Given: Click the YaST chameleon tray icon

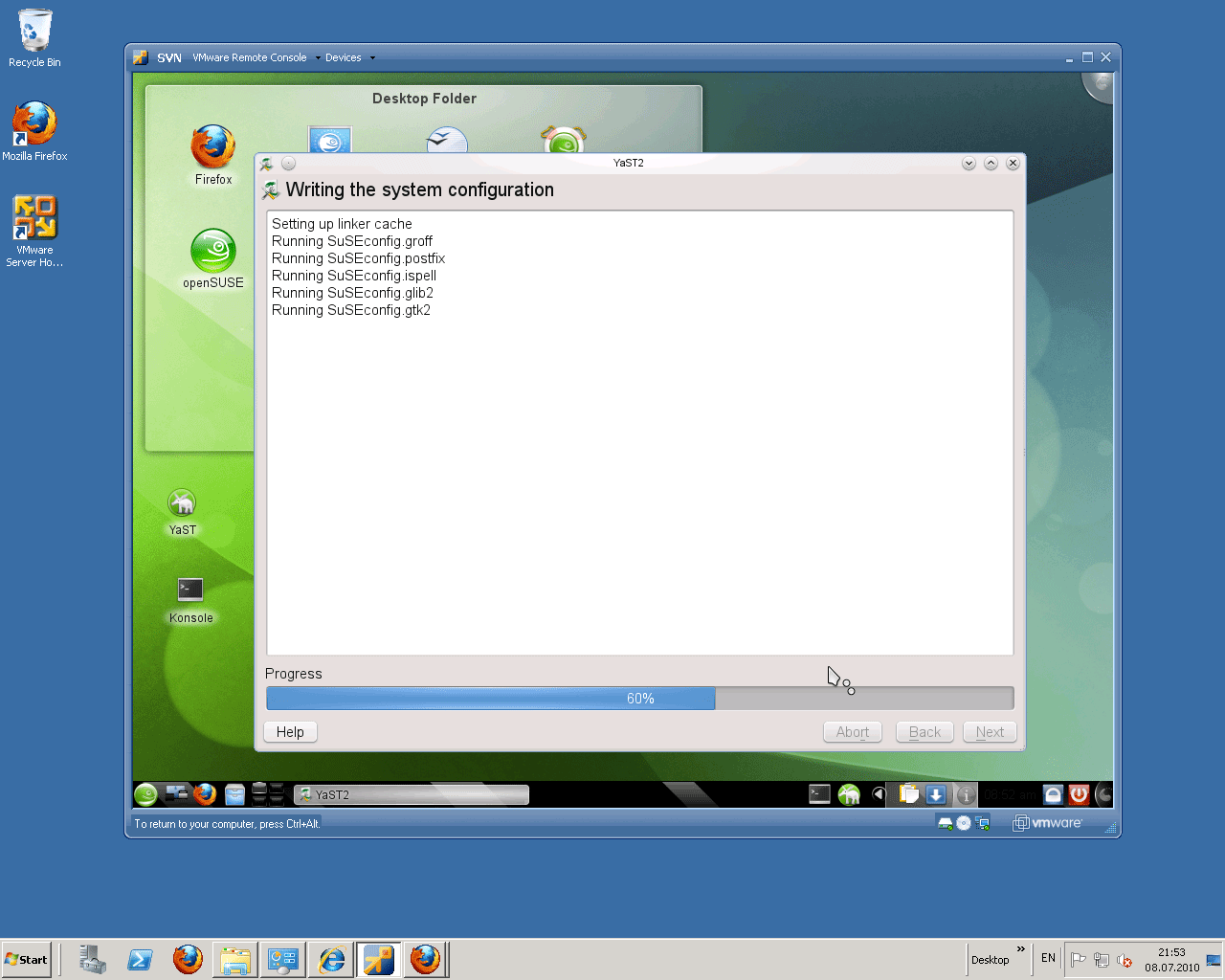Looking at the screenshot, I should click(849, 794).
